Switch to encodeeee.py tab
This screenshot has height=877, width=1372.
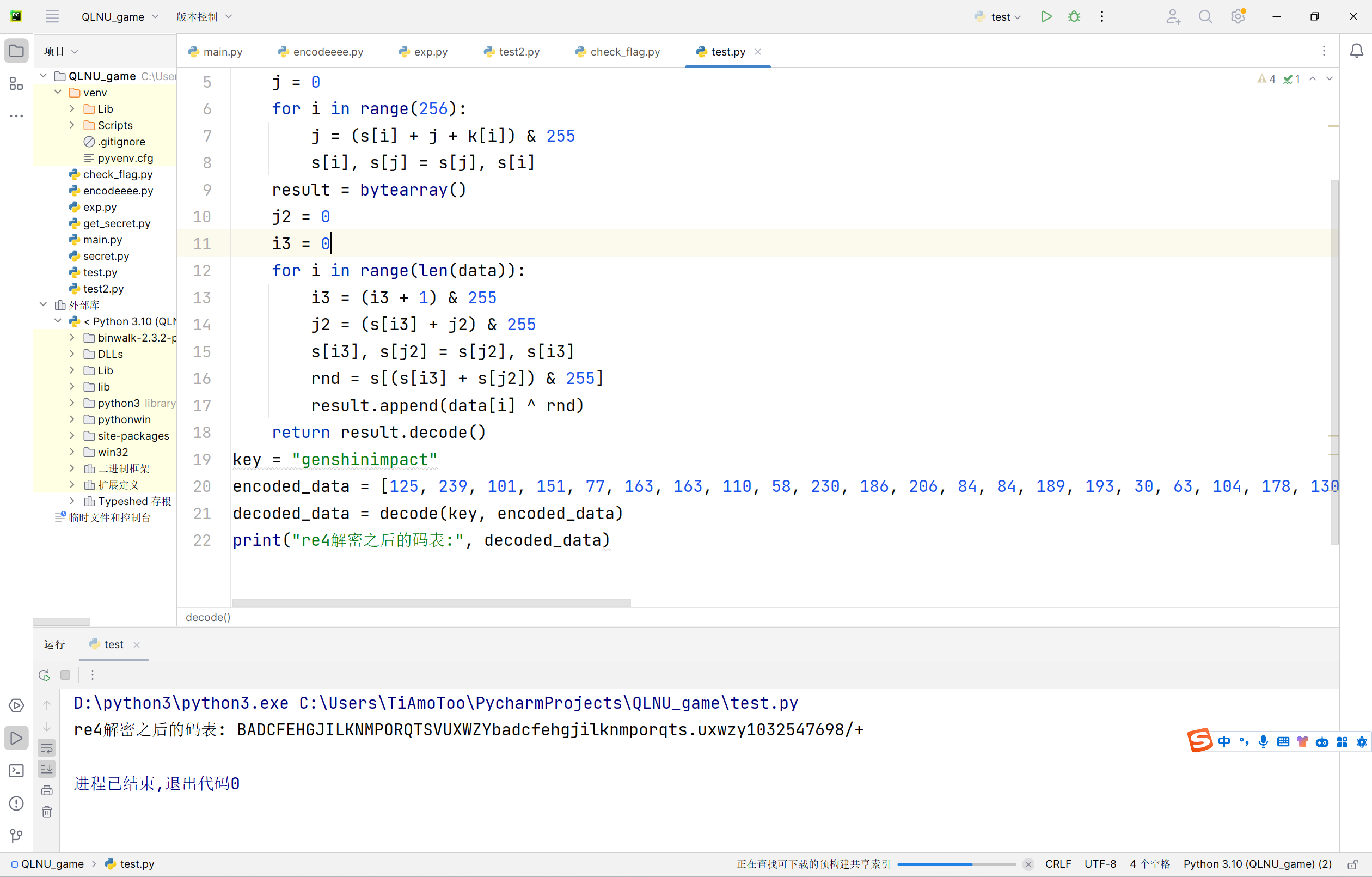tap(321, 51)
